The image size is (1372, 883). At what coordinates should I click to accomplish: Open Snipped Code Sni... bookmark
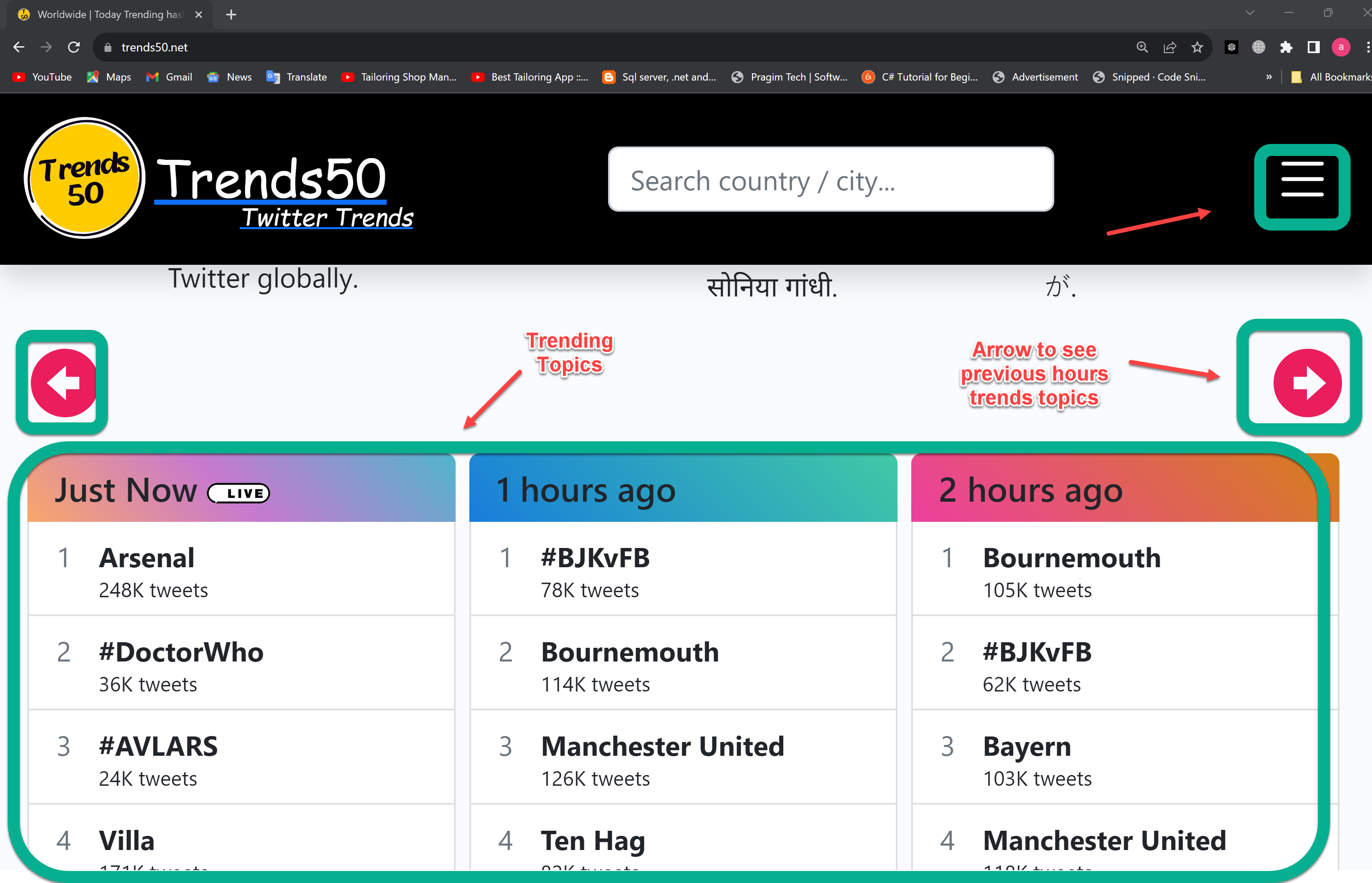point(1149,77)
